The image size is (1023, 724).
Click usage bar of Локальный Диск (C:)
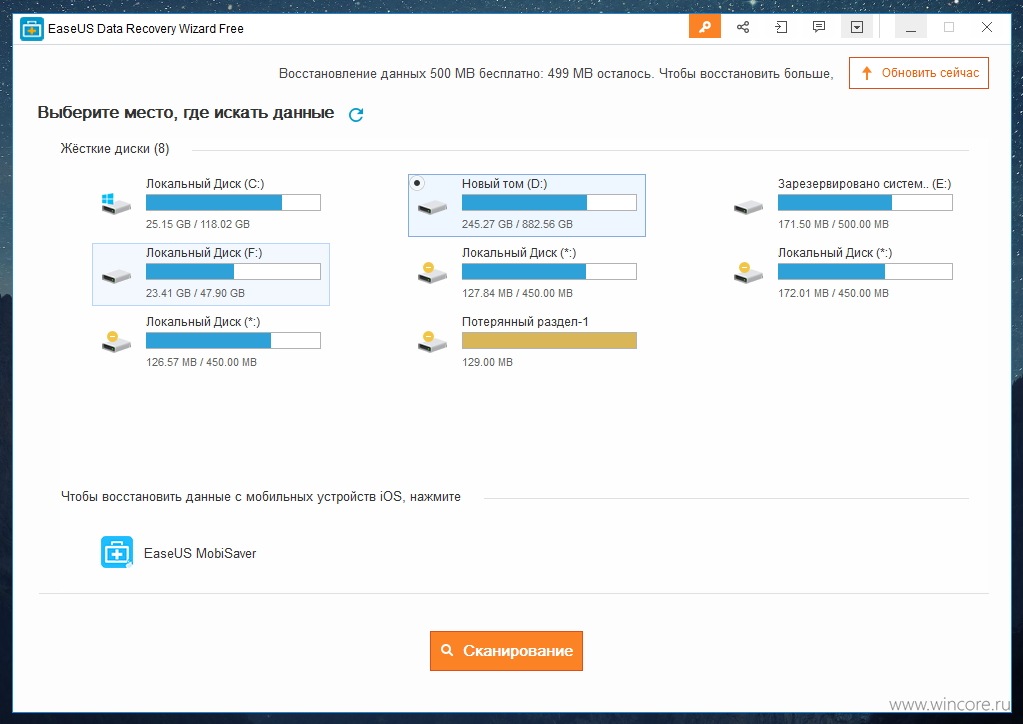[x=233, y=203]
